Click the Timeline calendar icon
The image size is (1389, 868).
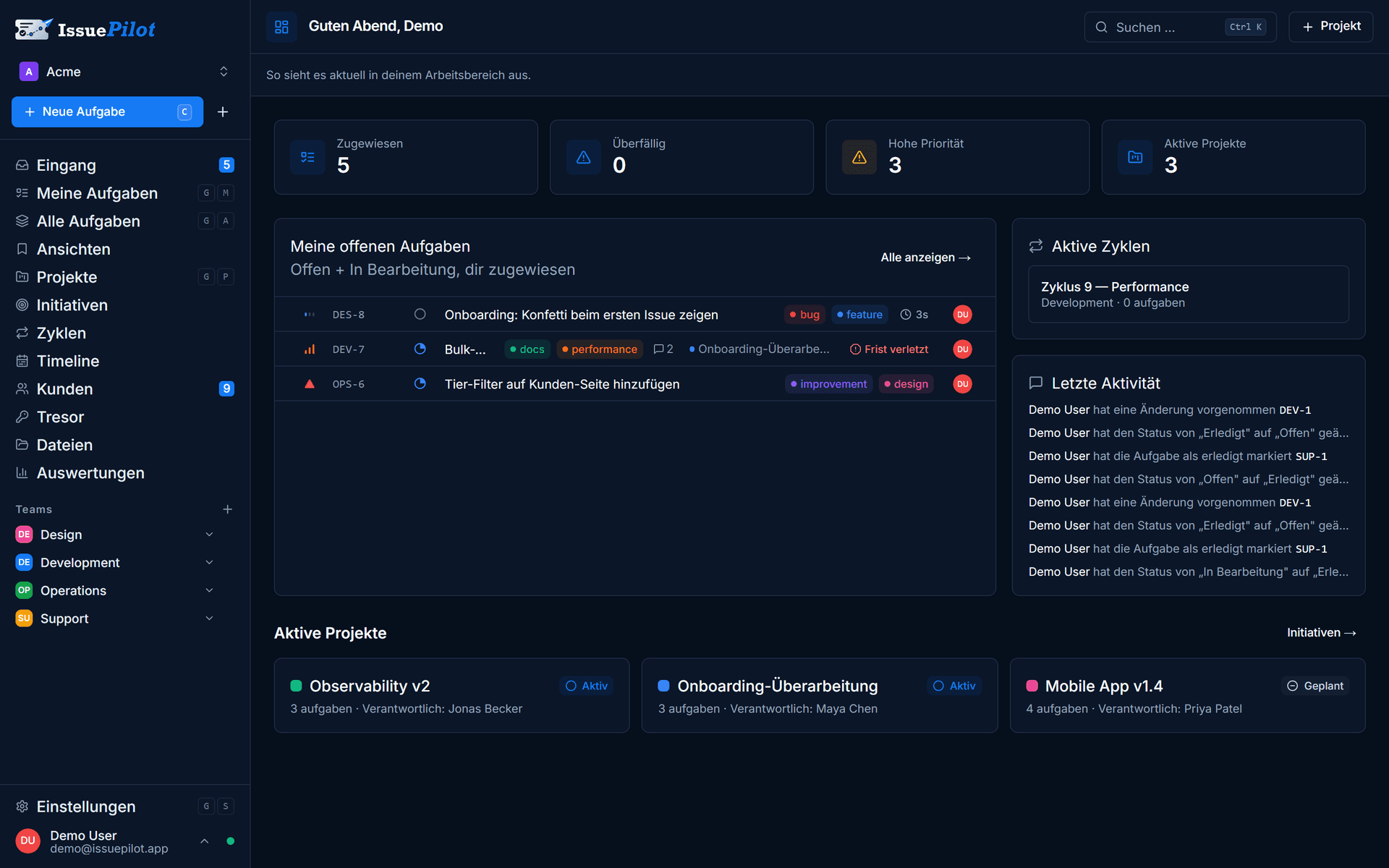point(22,361)
